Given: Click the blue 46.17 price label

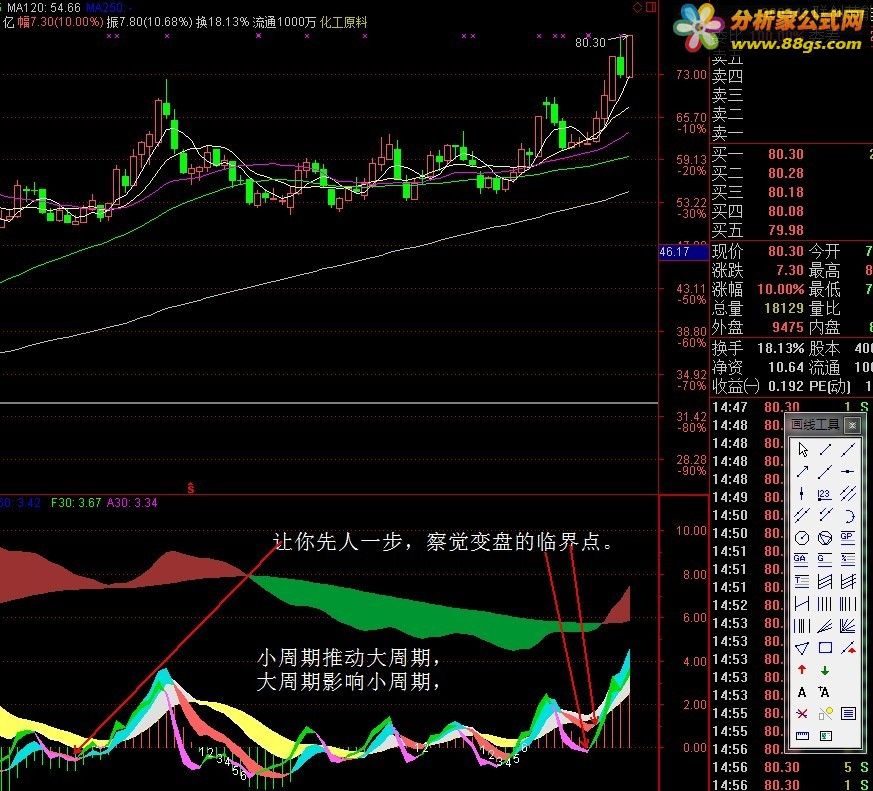Looking at the screenshot, I should pyautogui.click(x=683, y=252).
